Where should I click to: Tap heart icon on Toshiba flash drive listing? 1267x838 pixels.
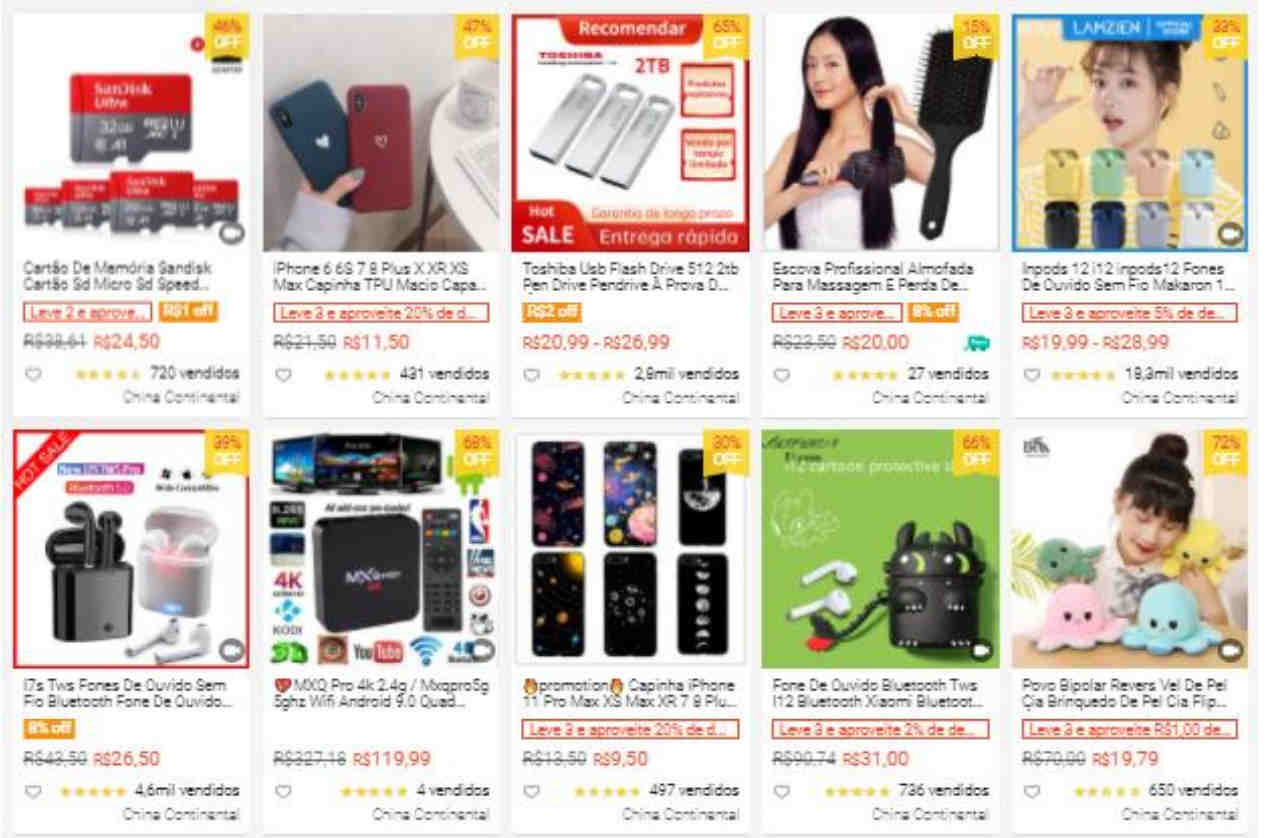click(533, 375)
